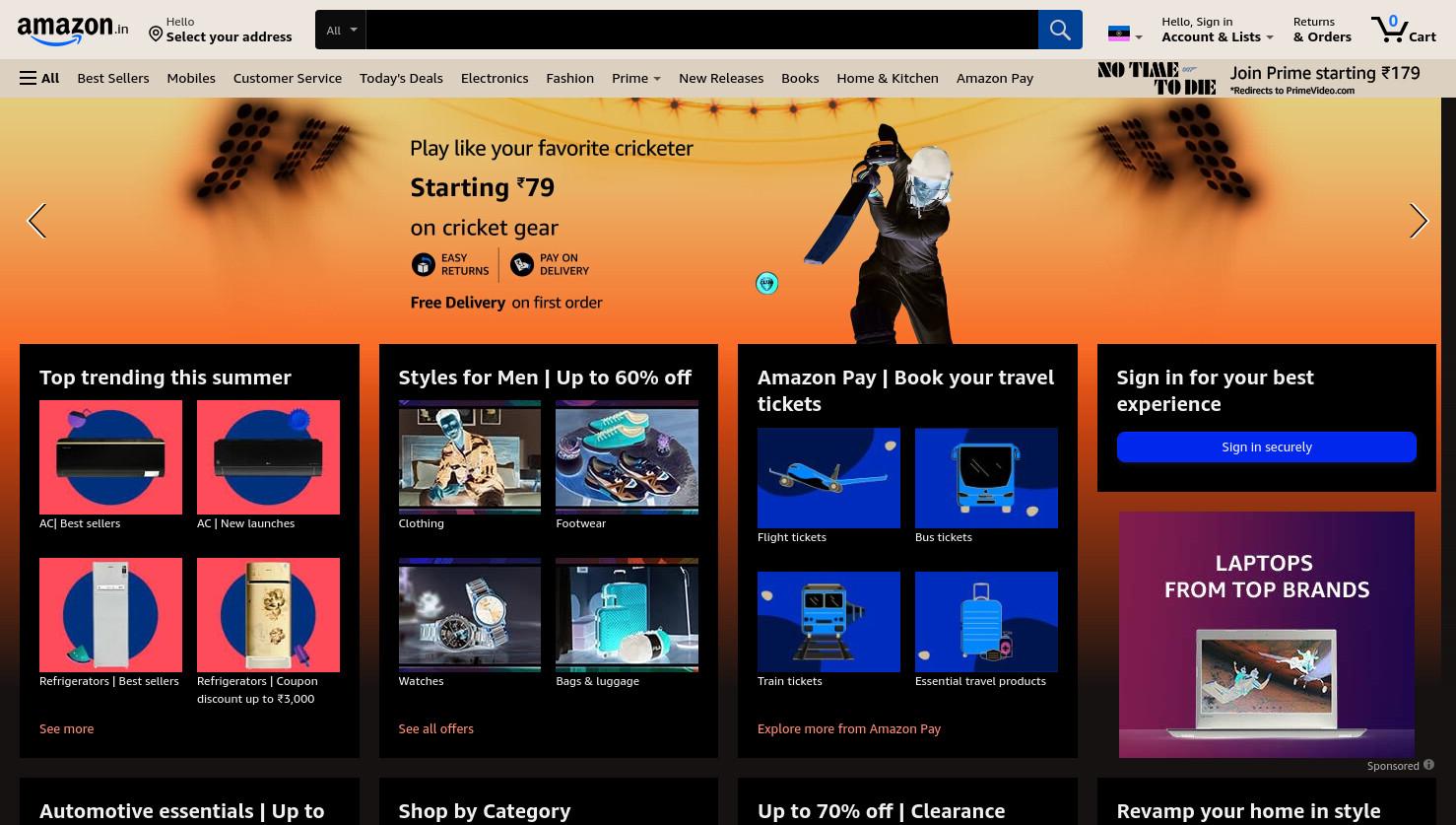Open the hamburger All menu

coord(39,78)
